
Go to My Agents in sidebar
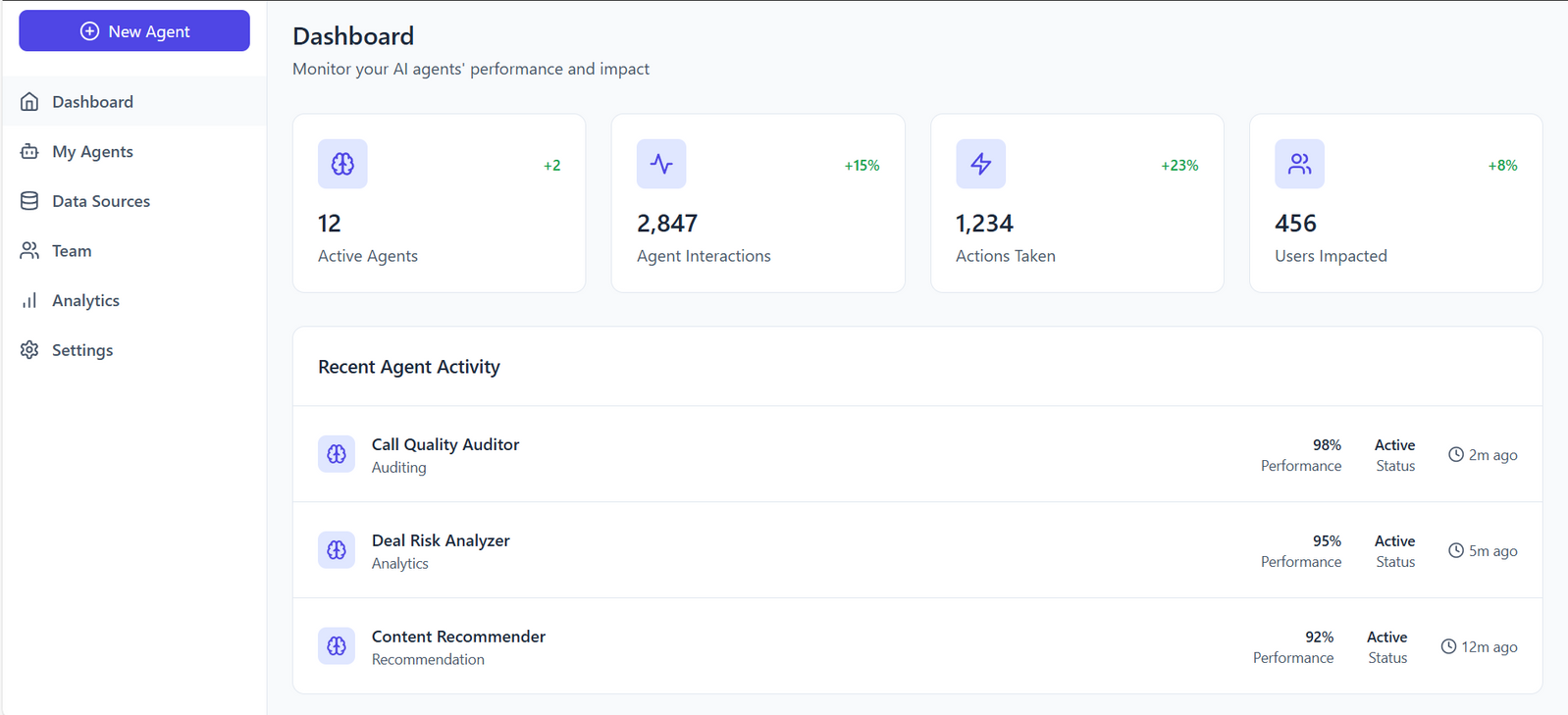[x=92, y=152]
